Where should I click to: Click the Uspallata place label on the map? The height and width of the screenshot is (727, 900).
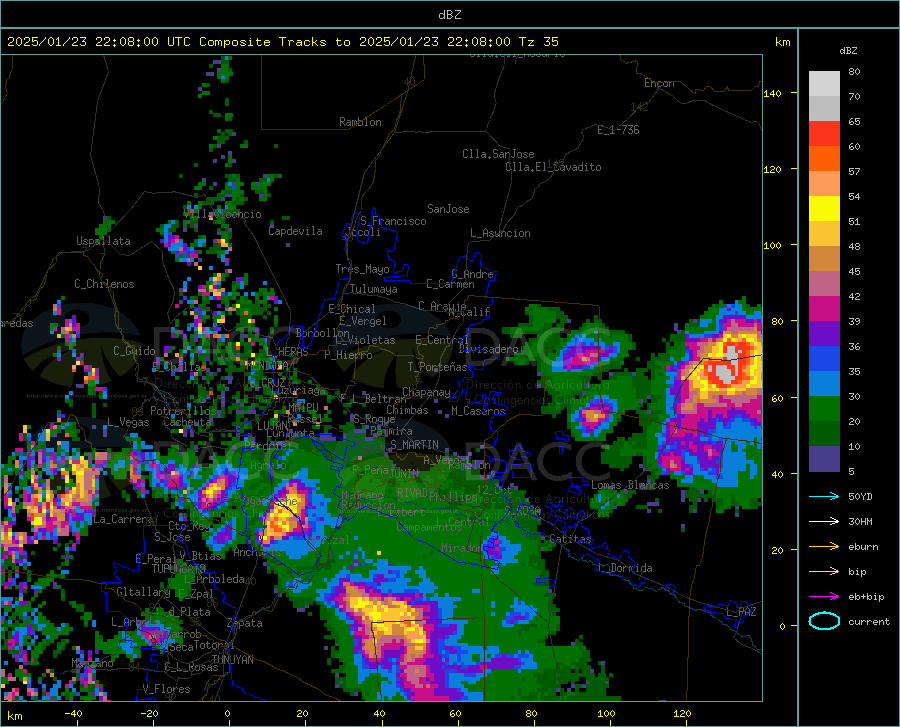(x=103, y=241)
